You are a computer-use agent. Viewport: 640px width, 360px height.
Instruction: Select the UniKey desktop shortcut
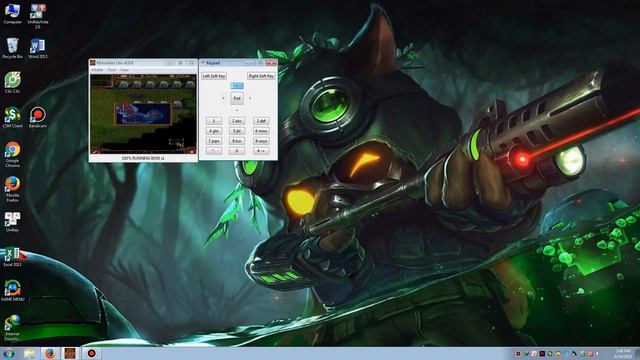[x=12, y=222]
